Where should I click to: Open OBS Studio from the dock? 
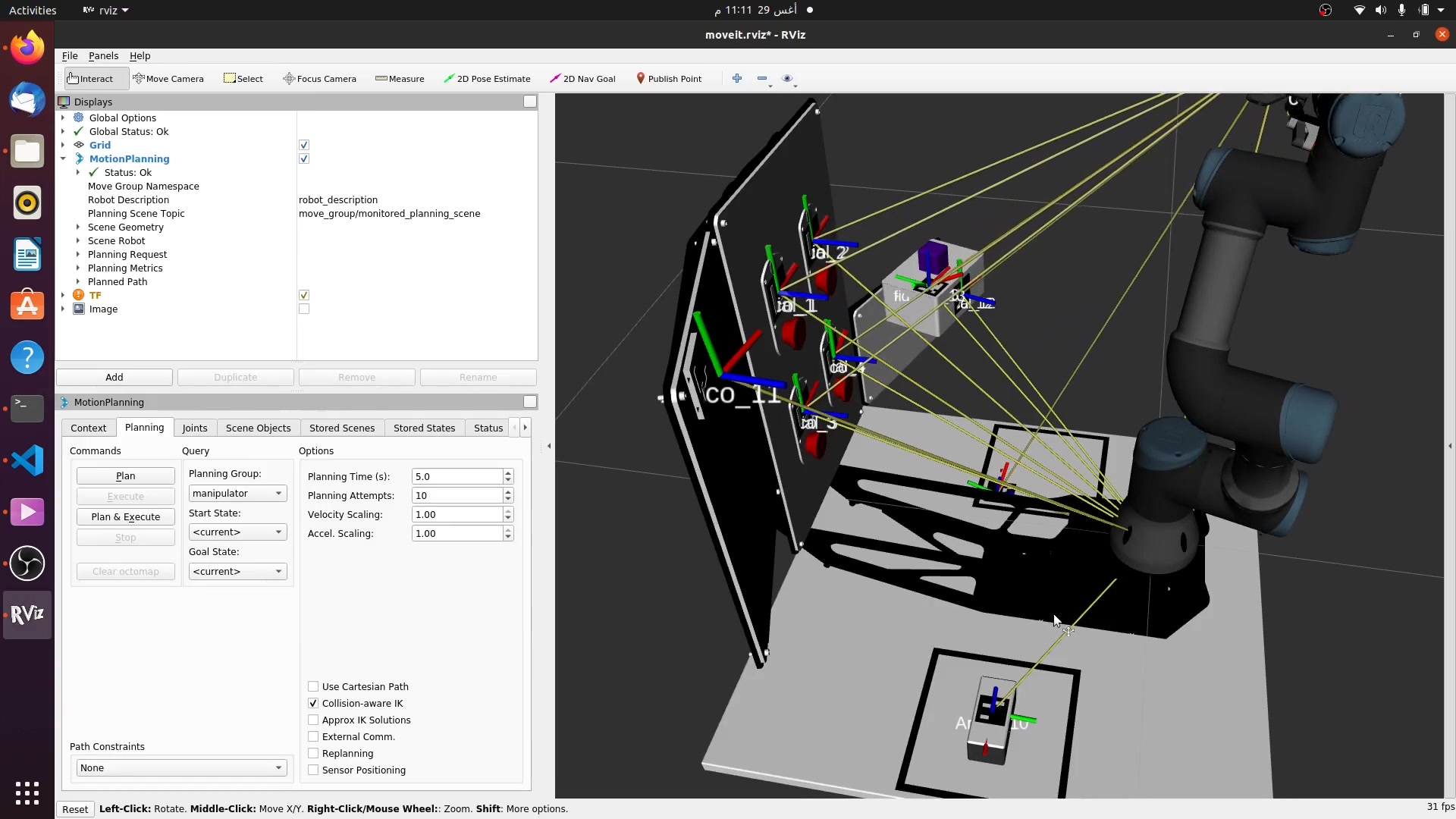[27, 563]
